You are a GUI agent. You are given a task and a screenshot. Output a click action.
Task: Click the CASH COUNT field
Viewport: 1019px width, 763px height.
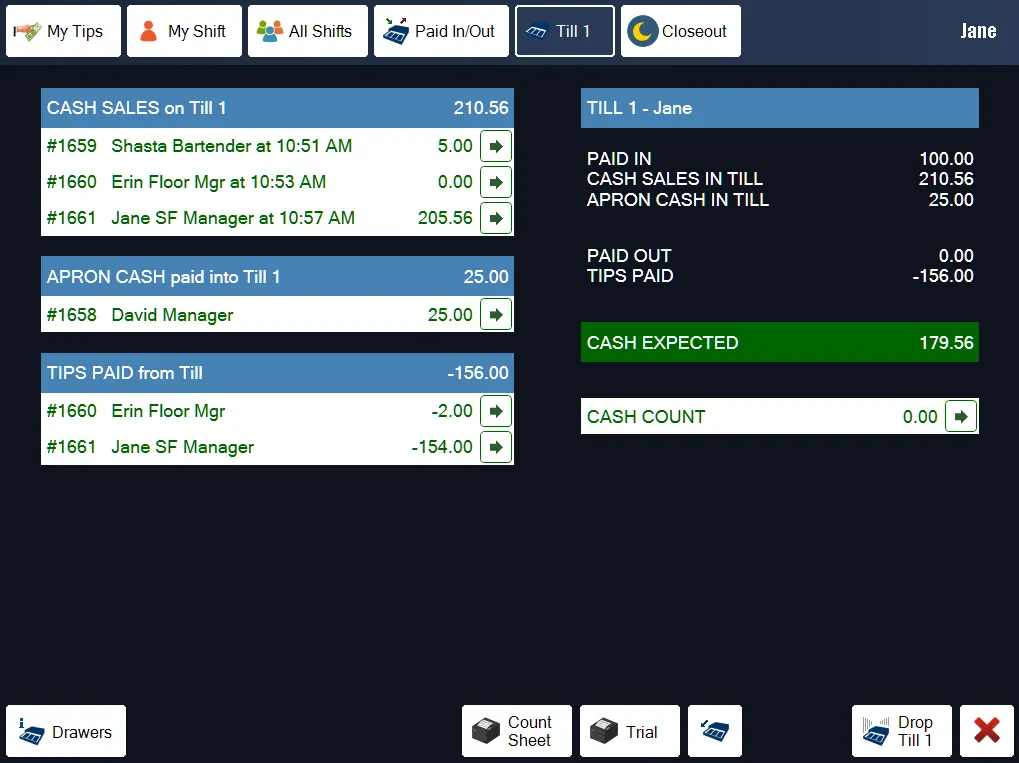[780, 417]
